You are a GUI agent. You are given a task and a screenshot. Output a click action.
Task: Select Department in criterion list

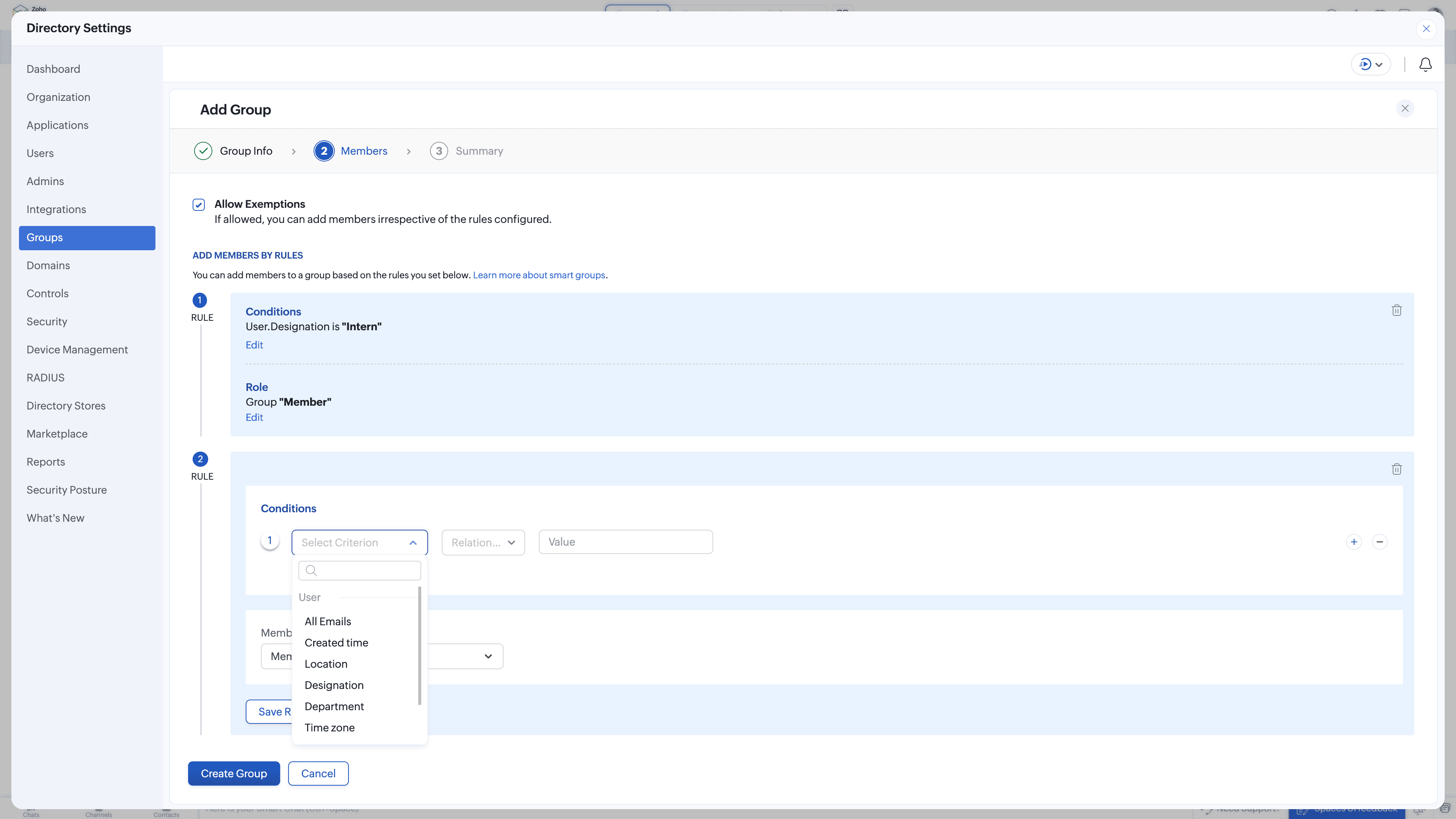tap(334, 706)
